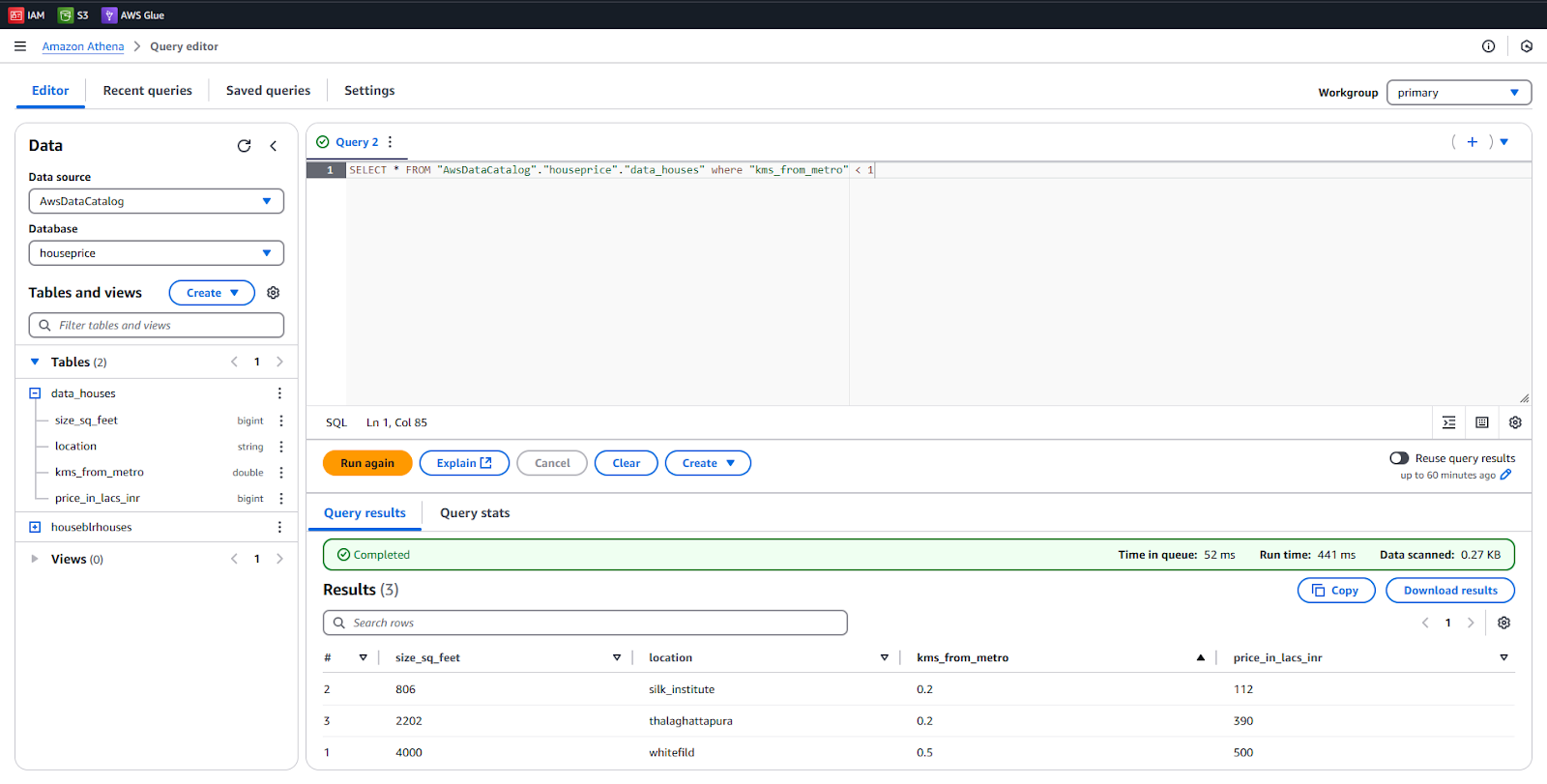Screen dimensions: 1547x784
Task: Open IAM service shortcut
Action: (x=27, y=15)
